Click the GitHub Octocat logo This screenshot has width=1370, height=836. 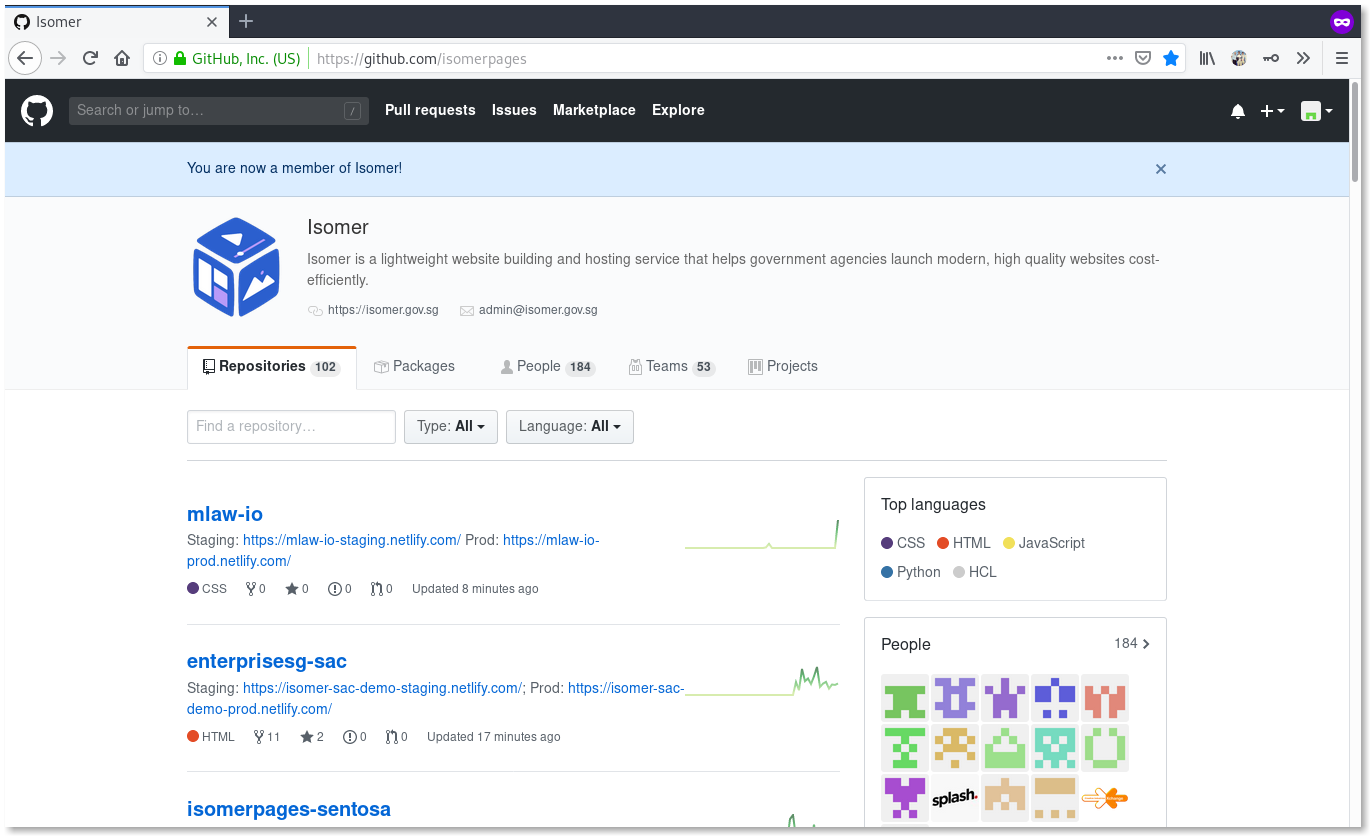tap(37, 110)
